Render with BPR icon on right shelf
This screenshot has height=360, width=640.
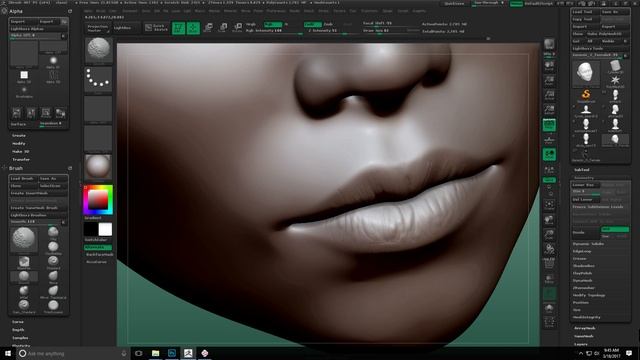(549, 44)
